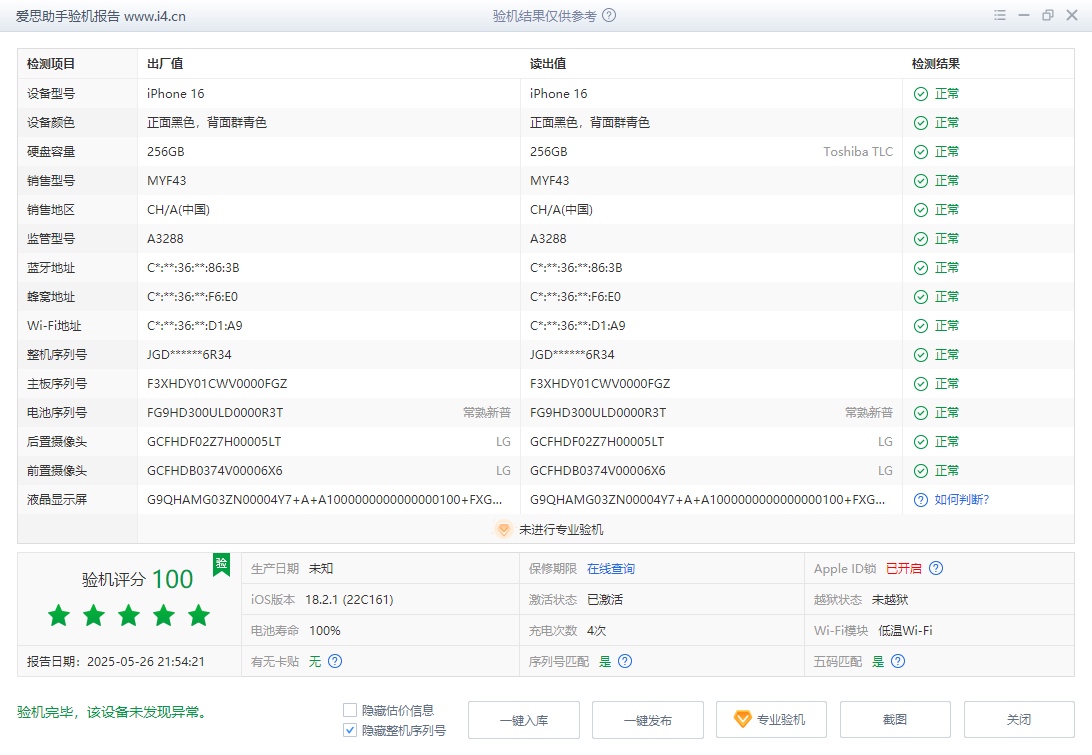Click the 关闭 button
Screen dimensions: 1092x755
[x=1019, y=720]
